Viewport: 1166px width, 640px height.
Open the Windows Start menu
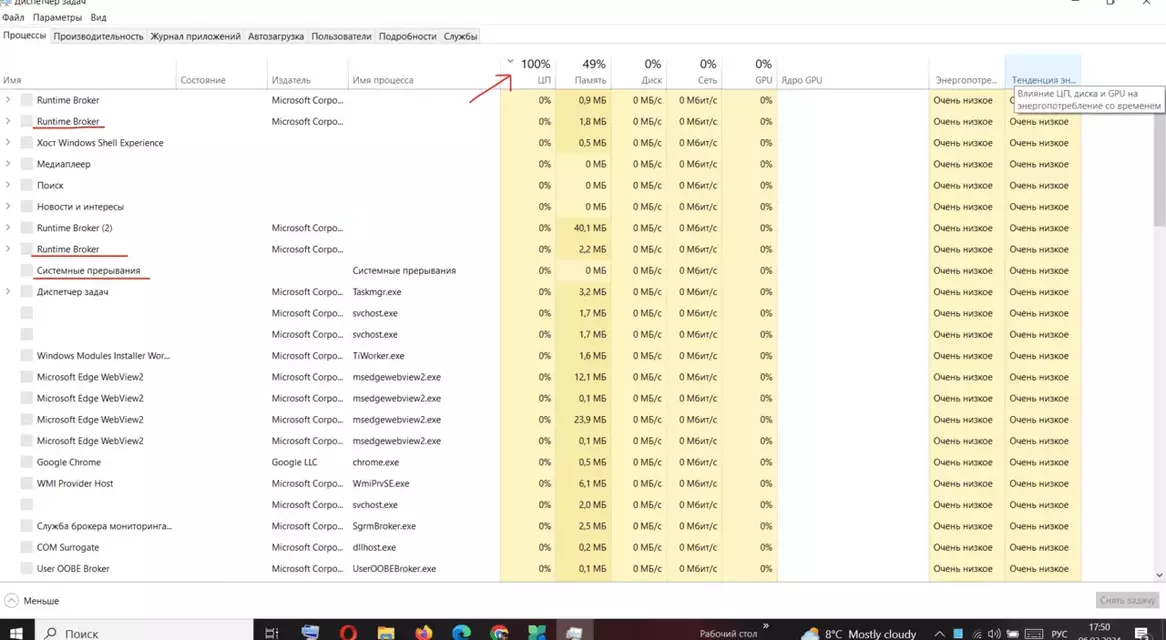click(x=16, y=633)
